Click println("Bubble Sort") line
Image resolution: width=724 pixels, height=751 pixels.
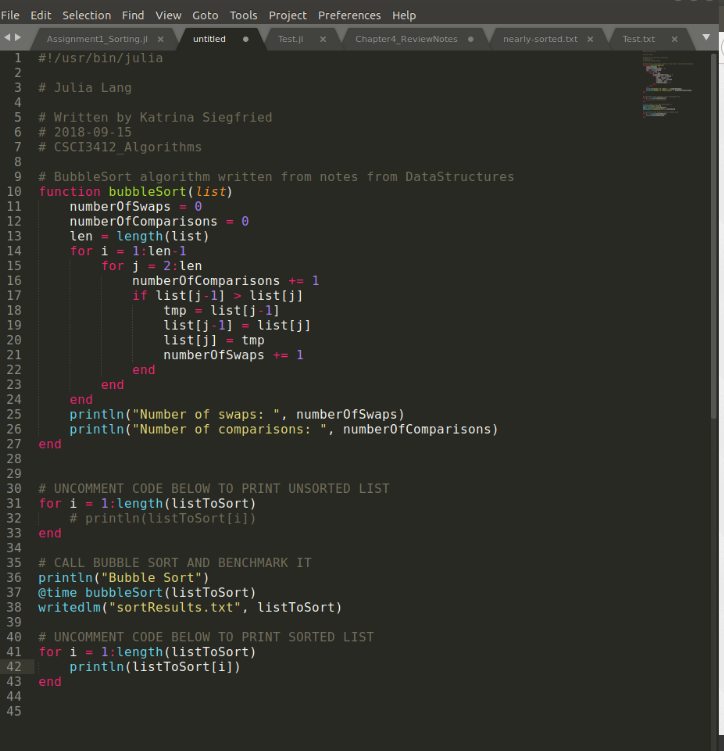pyautogui.click(x=124, y=578)
